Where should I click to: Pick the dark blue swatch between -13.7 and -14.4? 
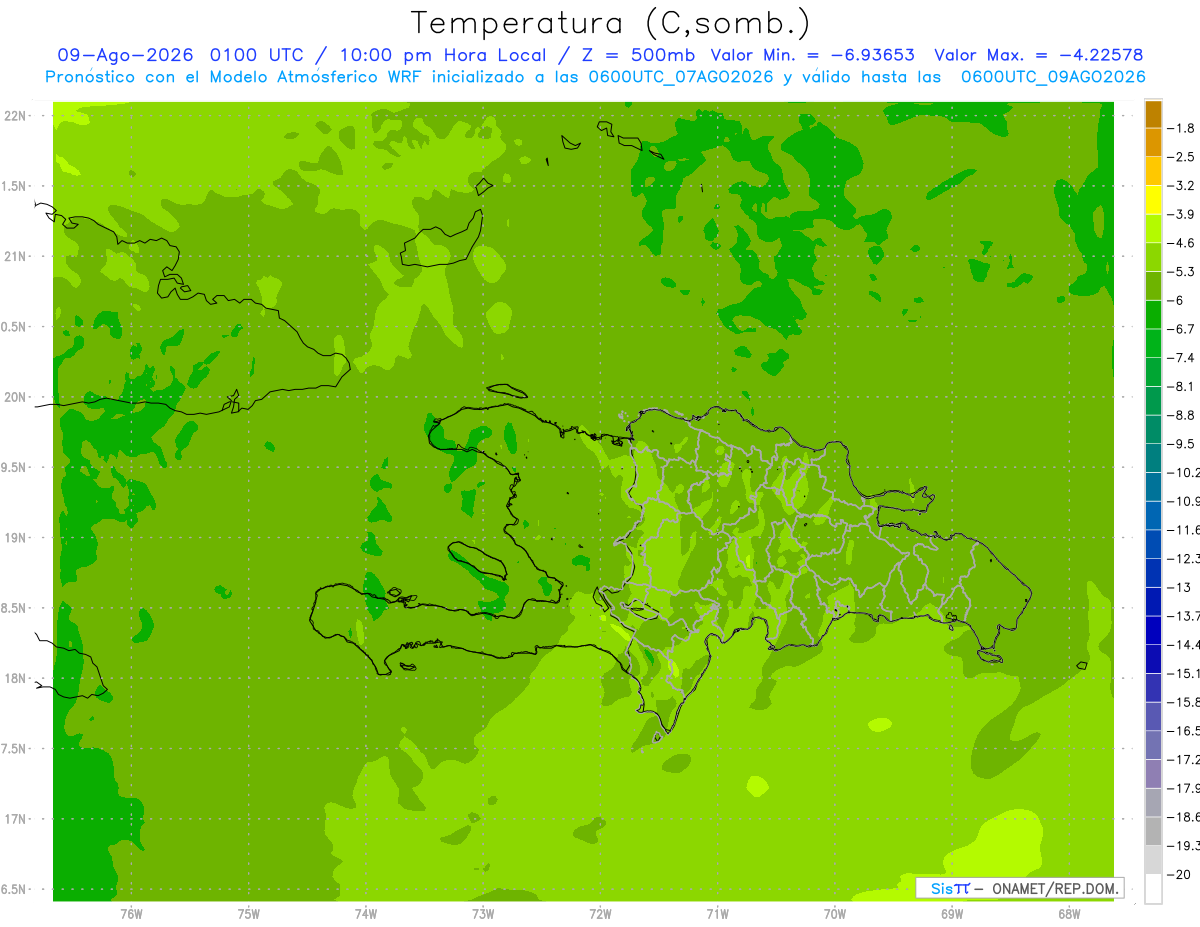click(1153, 630)
